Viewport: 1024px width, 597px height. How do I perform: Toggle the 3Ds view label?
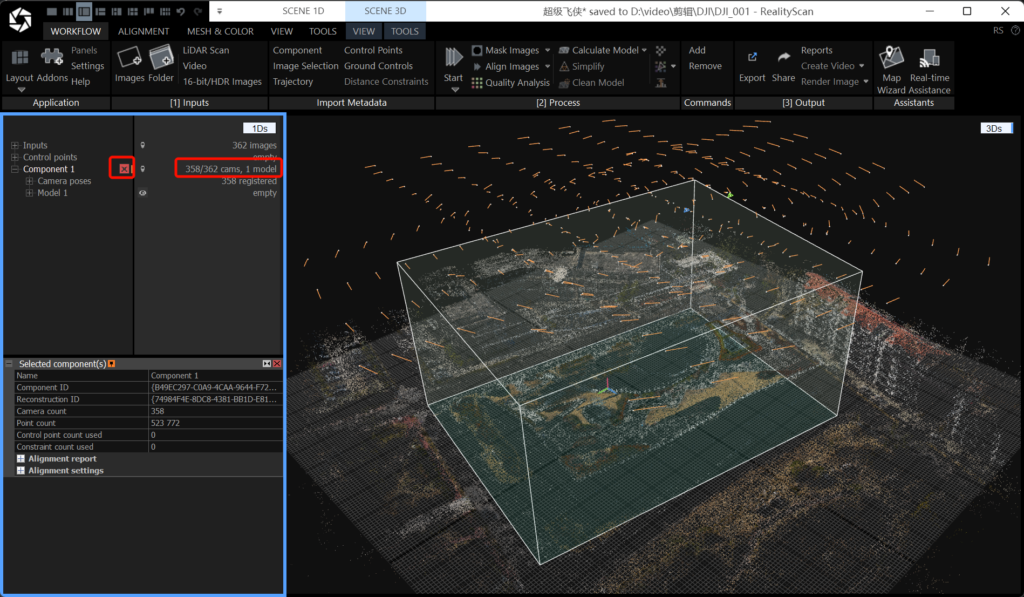(x=994, y=128)
